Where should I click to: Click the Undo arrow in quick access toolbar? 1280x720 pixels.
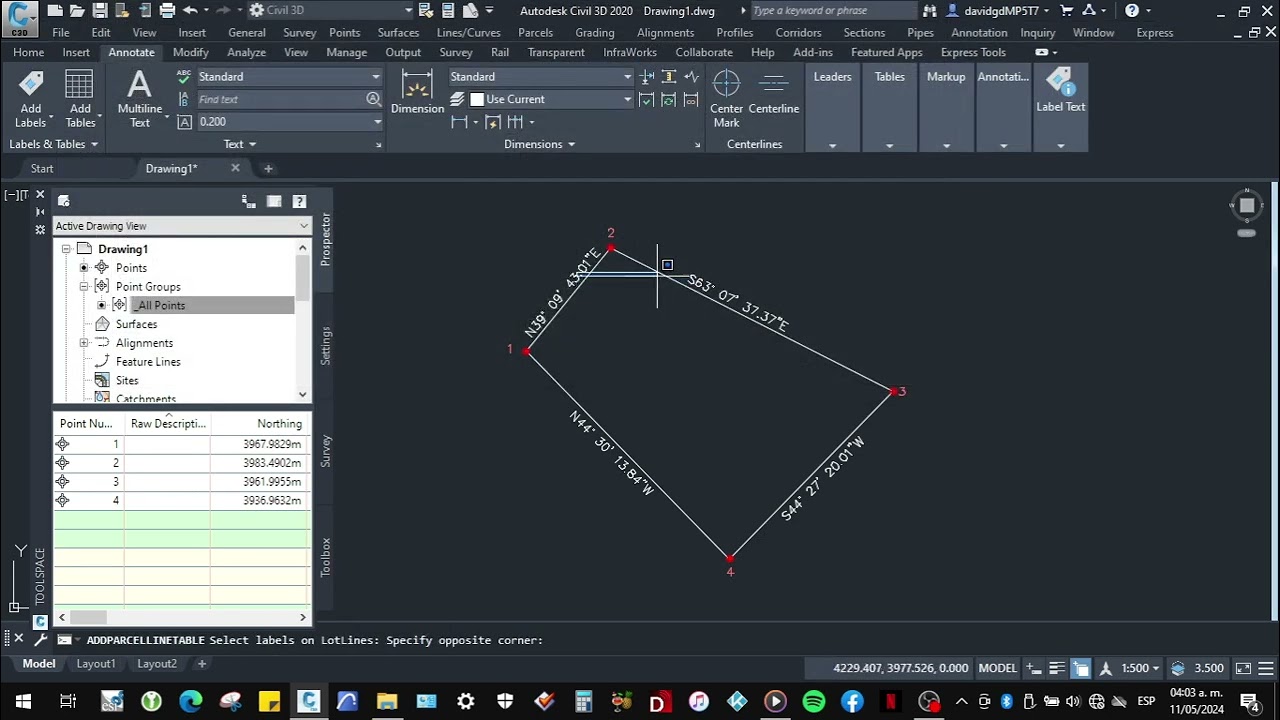click(190, 10)
